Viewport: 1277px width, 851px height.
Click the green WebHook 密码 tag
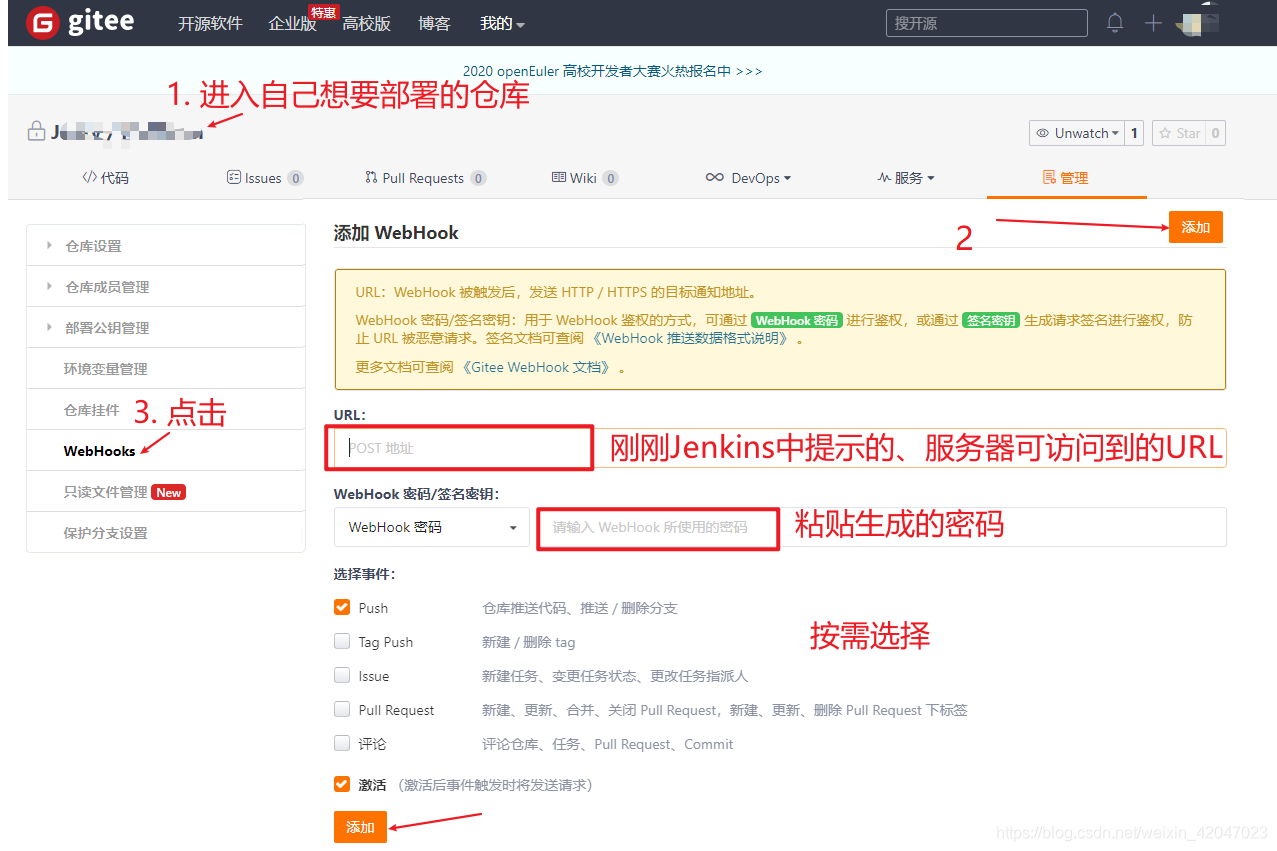point(797,320)
